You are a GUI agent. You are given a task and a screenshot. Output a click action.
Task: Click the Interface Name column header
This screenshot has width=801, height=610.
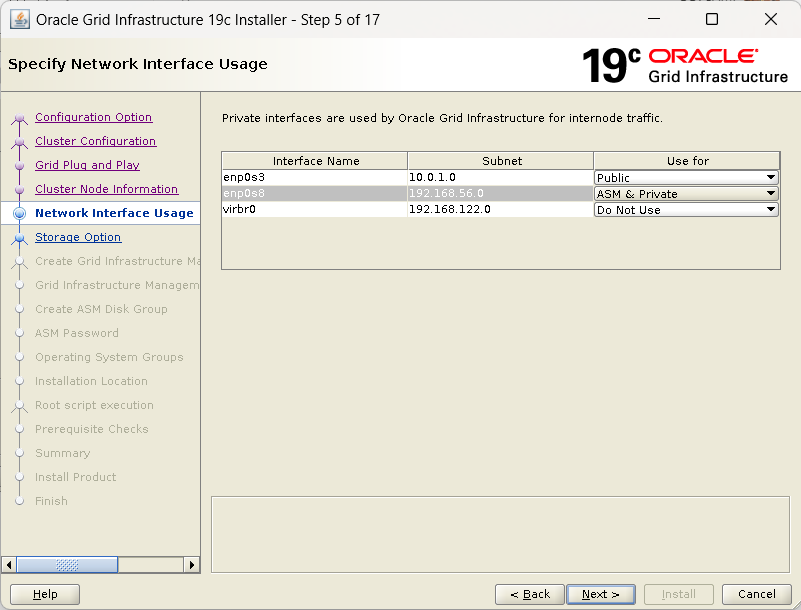pos(315,161)
